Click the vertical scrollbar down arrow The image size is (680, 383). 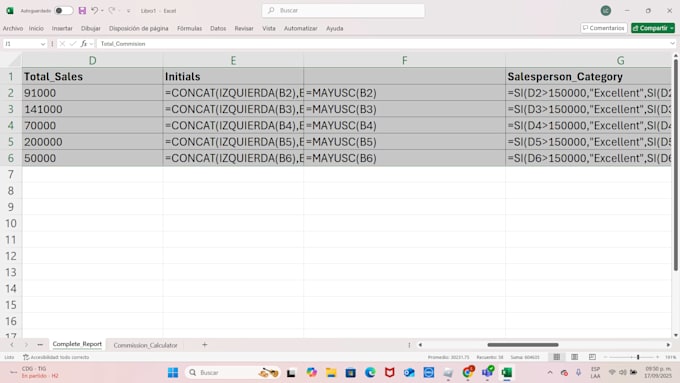676,335
